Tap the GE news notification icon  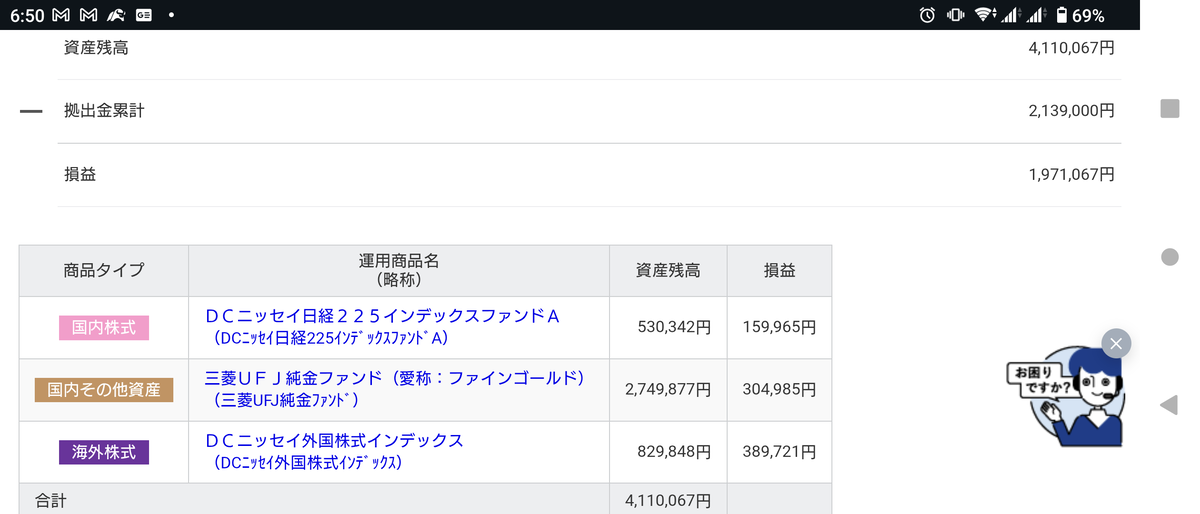click(x=144, y=15)
